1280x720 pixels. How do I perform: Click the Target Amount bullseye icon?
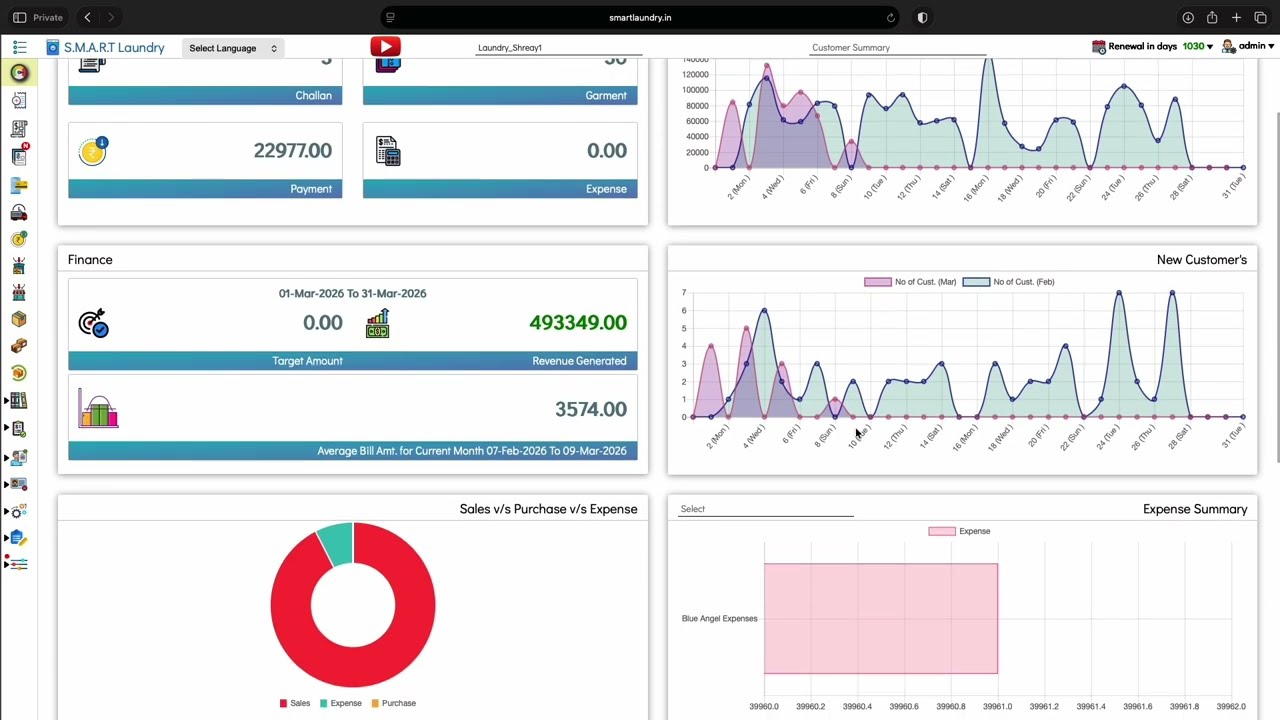click(93, 323)
